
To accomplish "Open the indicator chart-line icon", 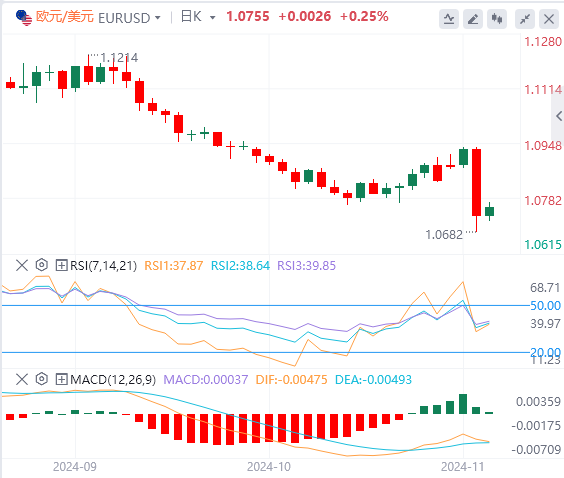I will tap(449, 19).
